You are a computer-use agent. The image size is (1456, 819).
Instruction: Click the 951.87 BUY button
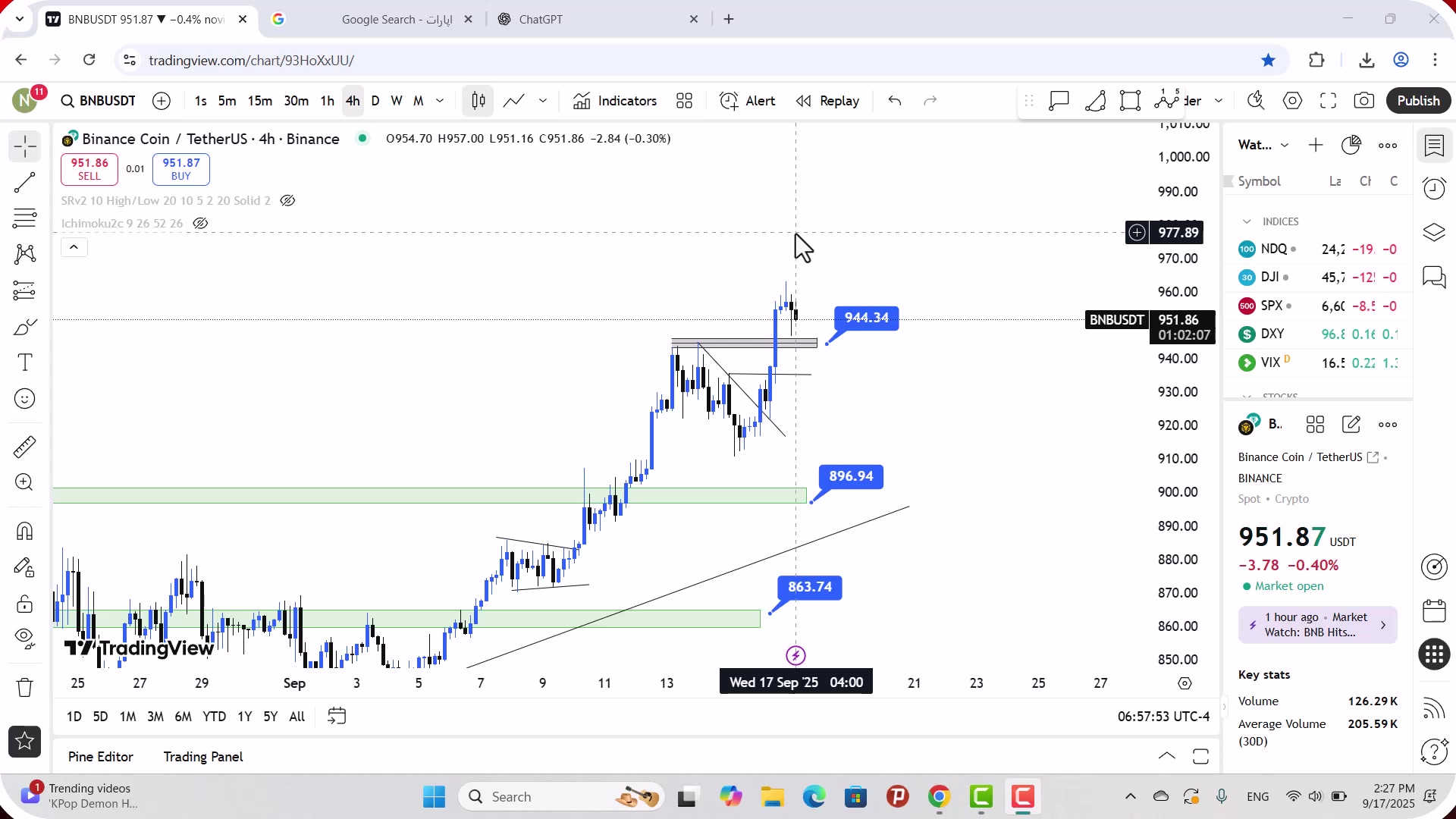(x=180, y=169)
